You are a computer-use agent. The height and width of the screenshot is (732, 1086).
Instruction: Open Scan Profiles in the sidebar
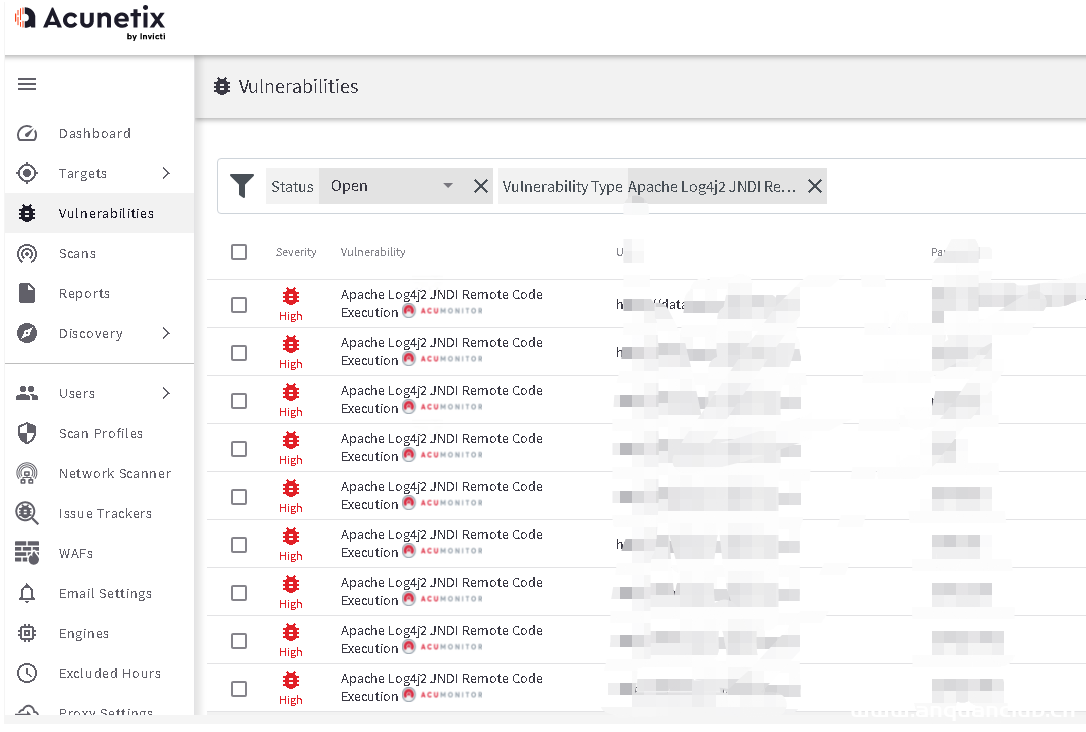[x=100, y=433]
